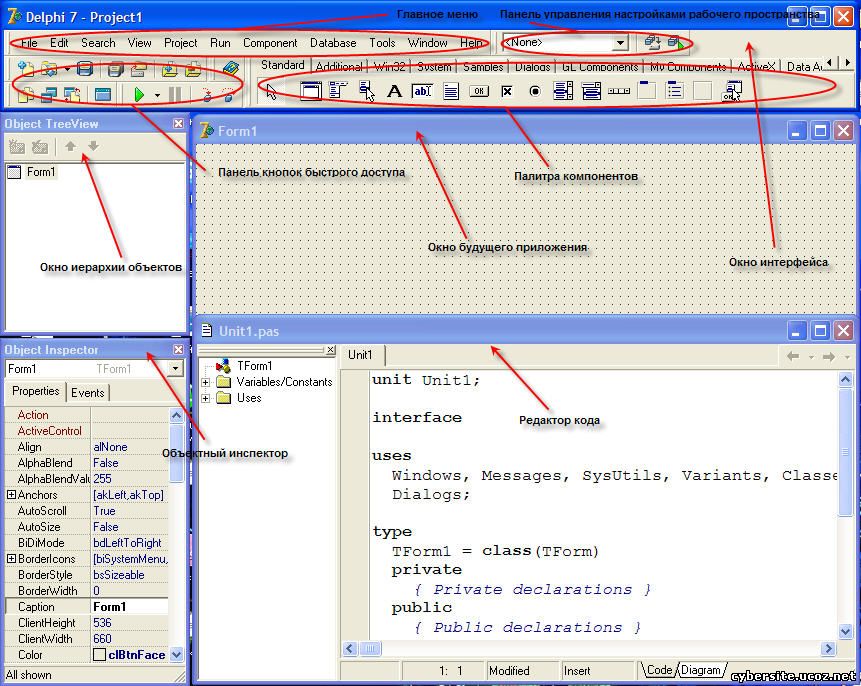Select the GroupBox component icon
This screenshot has width=861, height=686.
647,91
